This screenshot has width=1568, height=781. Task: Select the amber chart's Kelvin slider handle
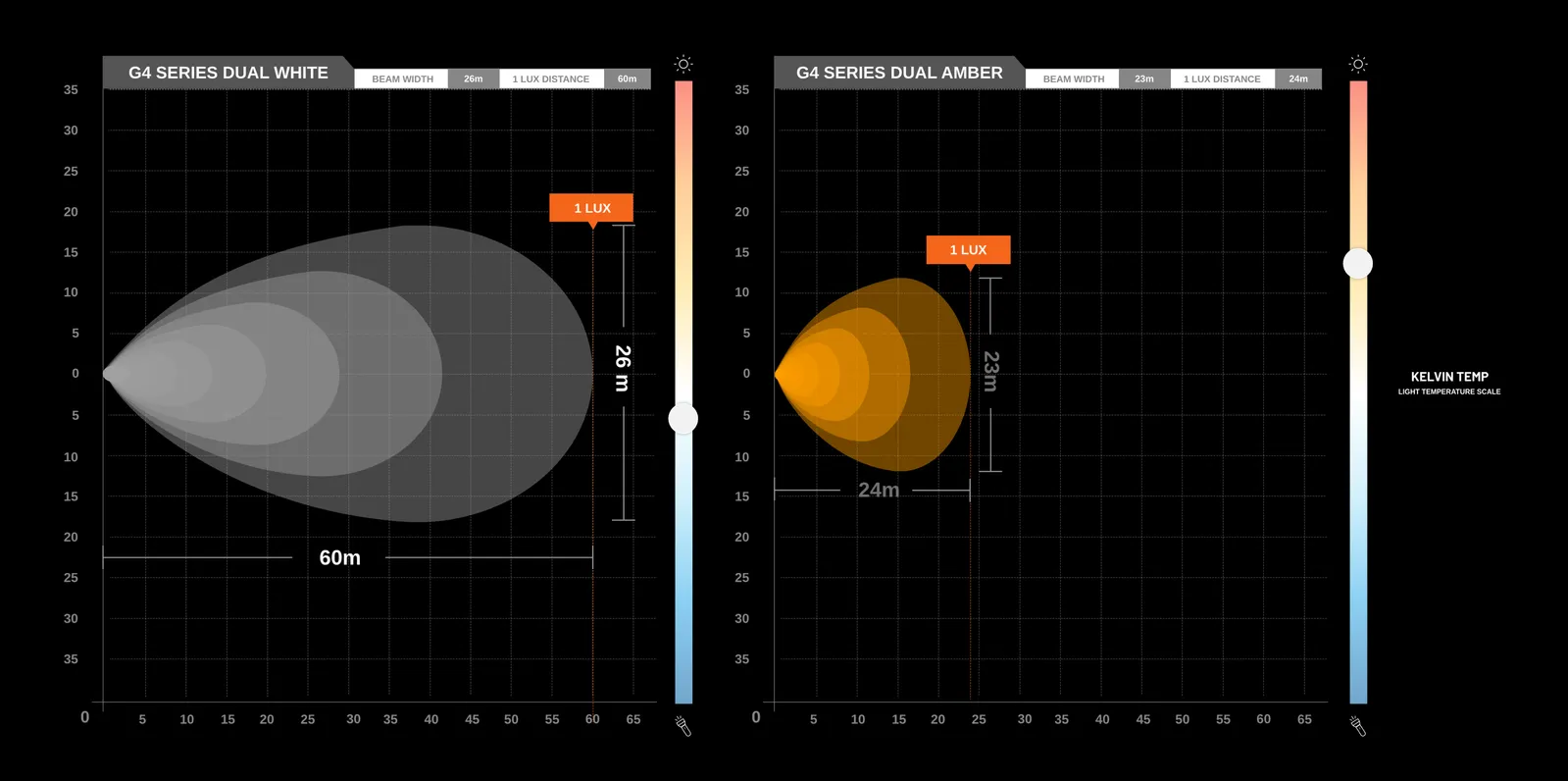[x=1357, y=263]
